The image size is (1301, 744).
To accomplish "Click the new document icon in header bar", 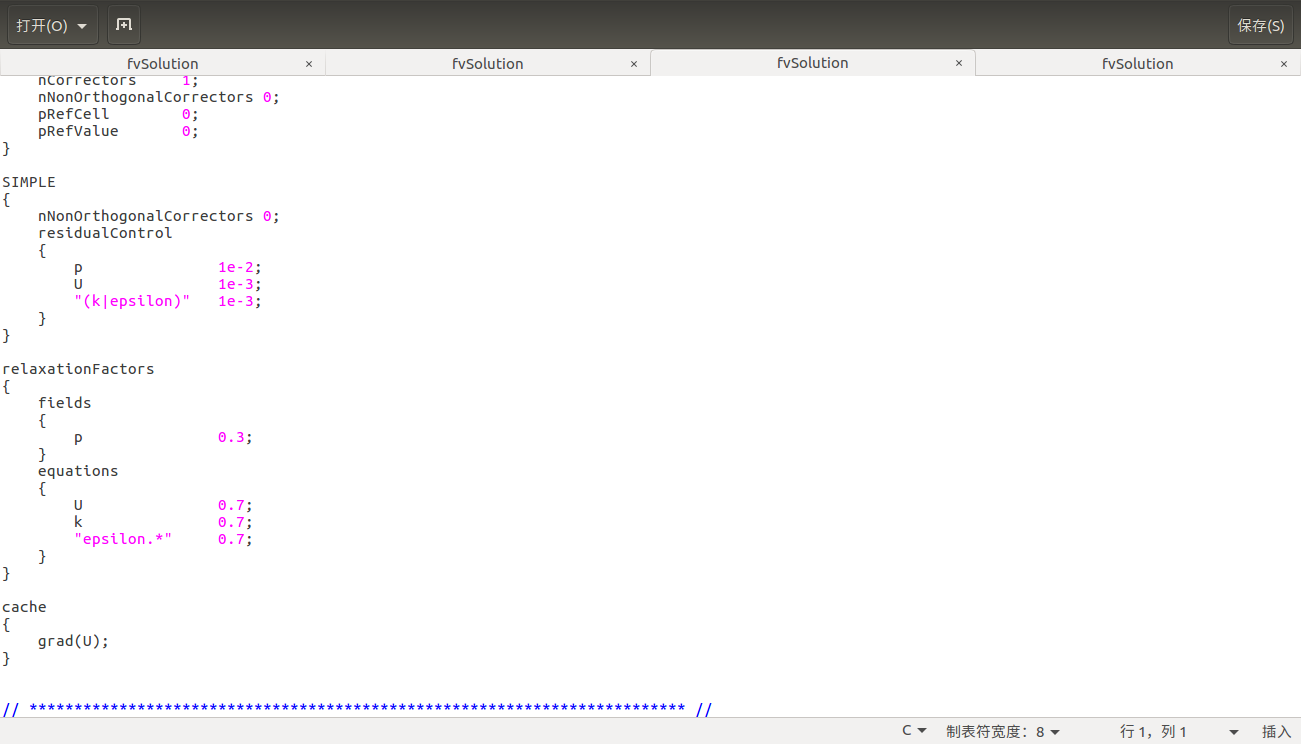I will tap(123, 25).
